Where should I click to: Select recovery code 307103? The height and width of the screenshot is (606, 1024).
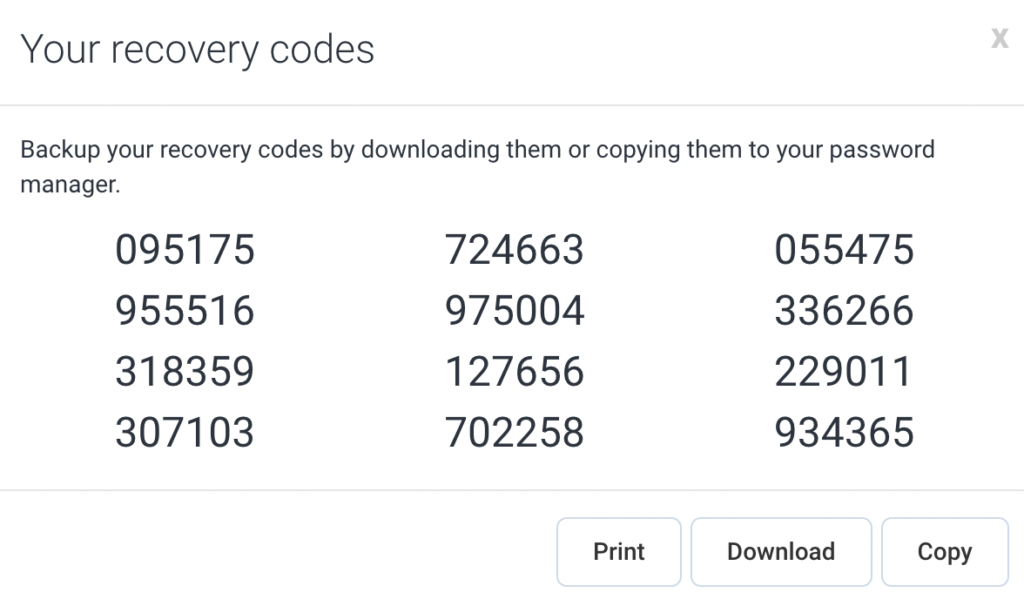tap(185, 432)
